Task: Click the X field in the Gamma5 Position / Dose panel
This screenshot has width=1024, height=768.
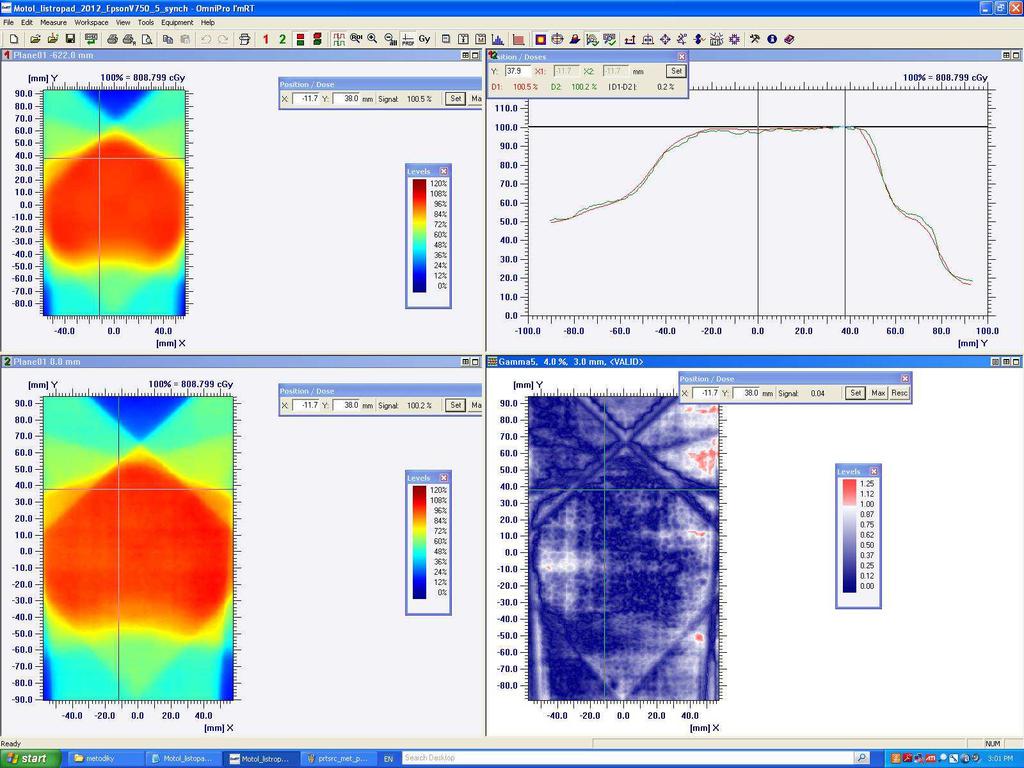Action: click(x=705, y=393)
